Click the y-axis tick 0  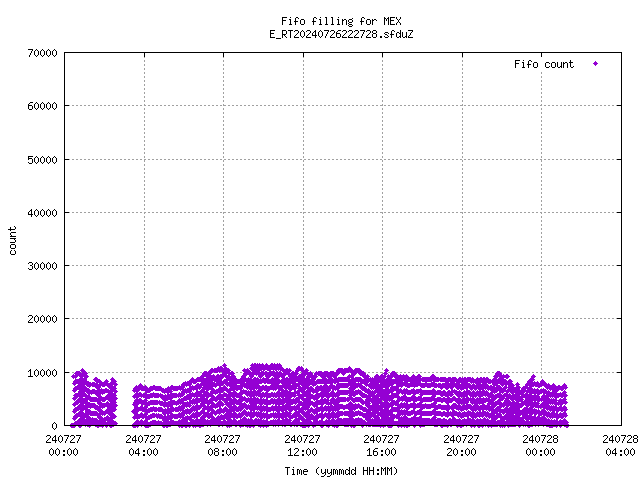click(55, 426)
